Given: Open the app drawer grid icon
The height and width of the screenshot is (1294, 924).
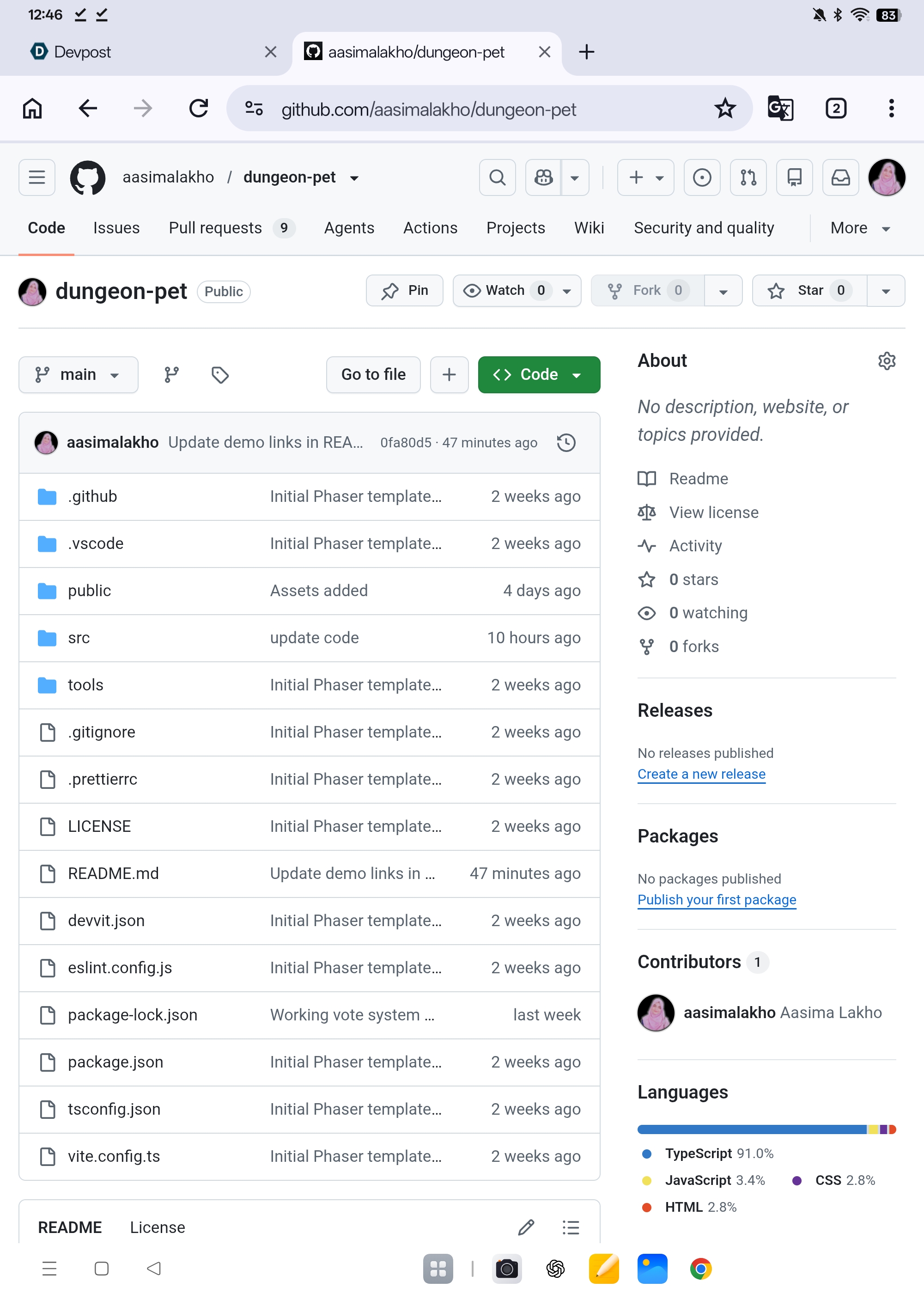Looking at the screenshot, I should tap(438, 1269).
